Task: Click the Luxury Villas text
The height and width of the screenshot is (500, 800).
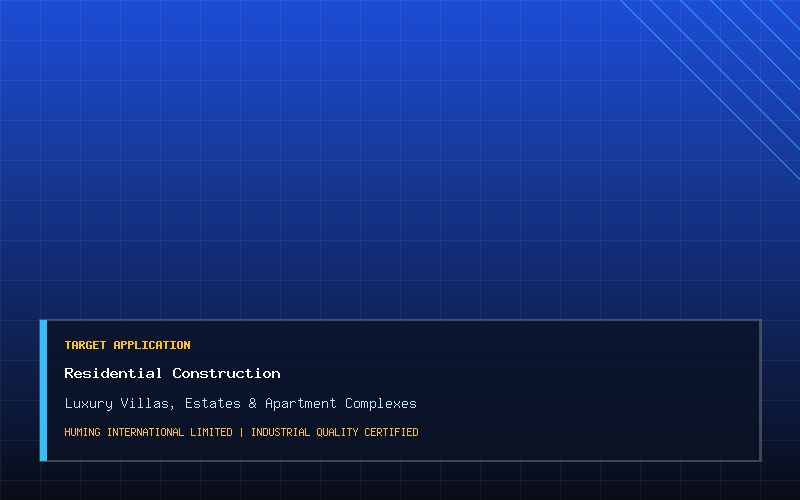Action: 119,404
